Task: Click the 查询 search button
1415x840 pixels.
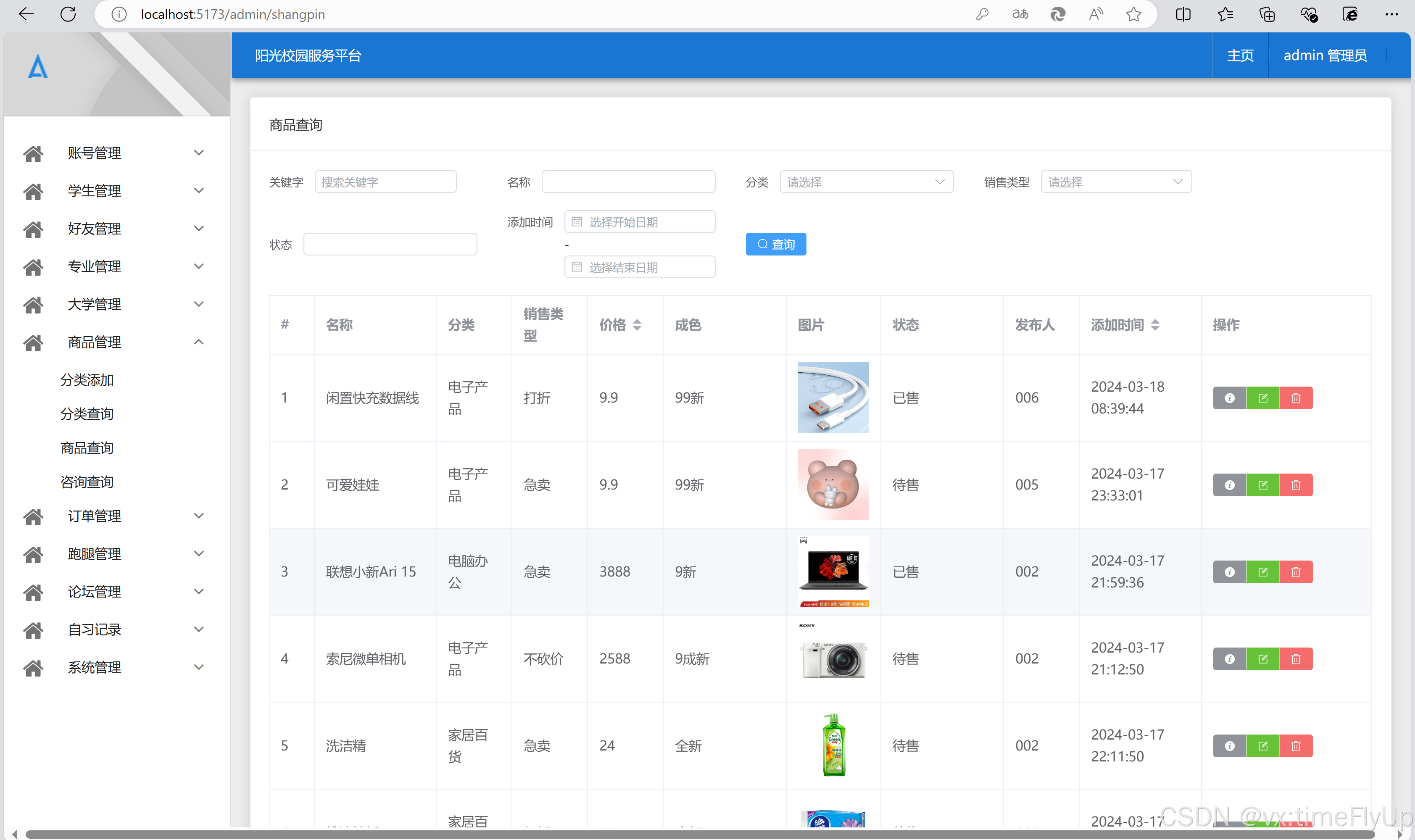Action: point(775,245)
